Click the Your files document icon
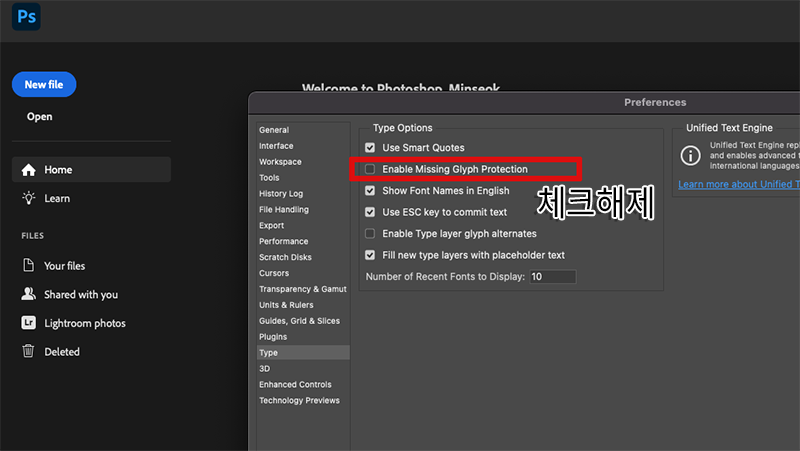The width and height of the screenshot is (800, 451). click(x=29, y=265)
